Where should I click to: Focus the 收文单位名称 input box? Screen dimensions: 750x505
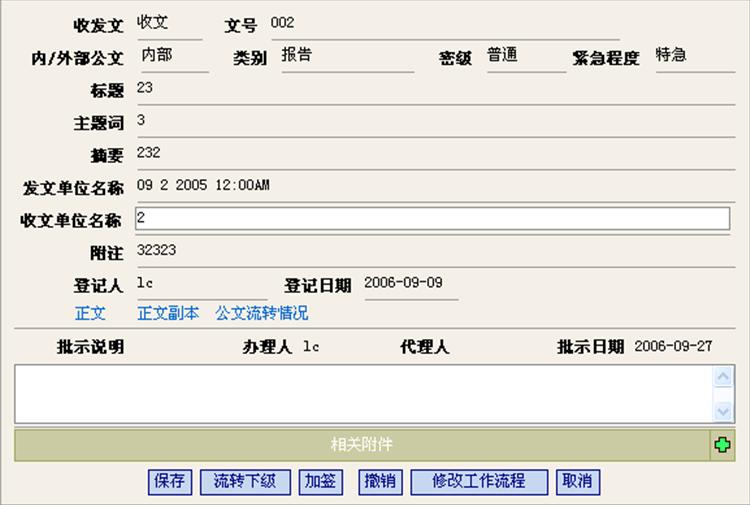[x=432, y=219]
